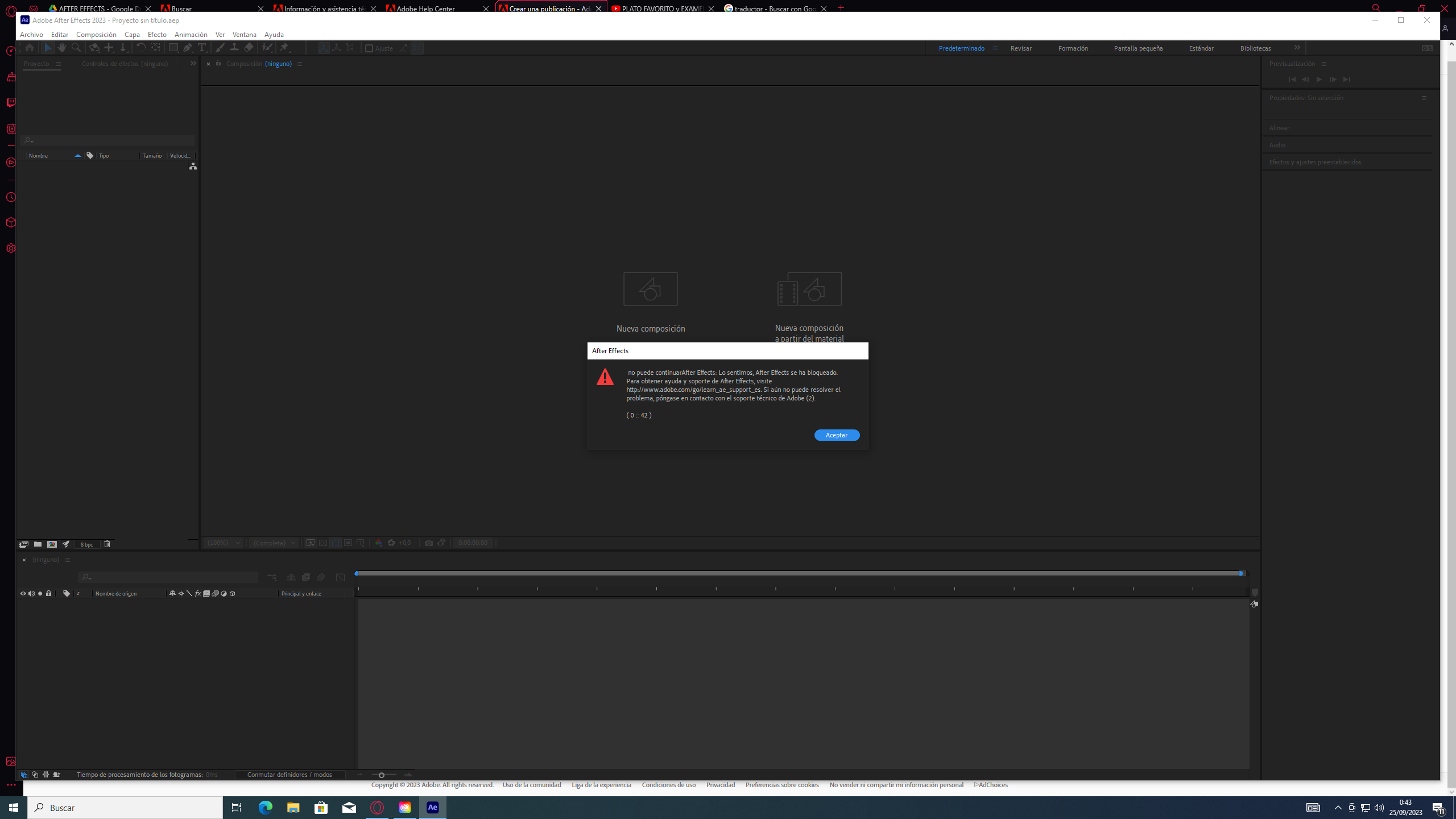Viewport: 1456px width, 819px height.
Task: Open the magnification ratio dropdown showing 100%
Action: point(223,543)
